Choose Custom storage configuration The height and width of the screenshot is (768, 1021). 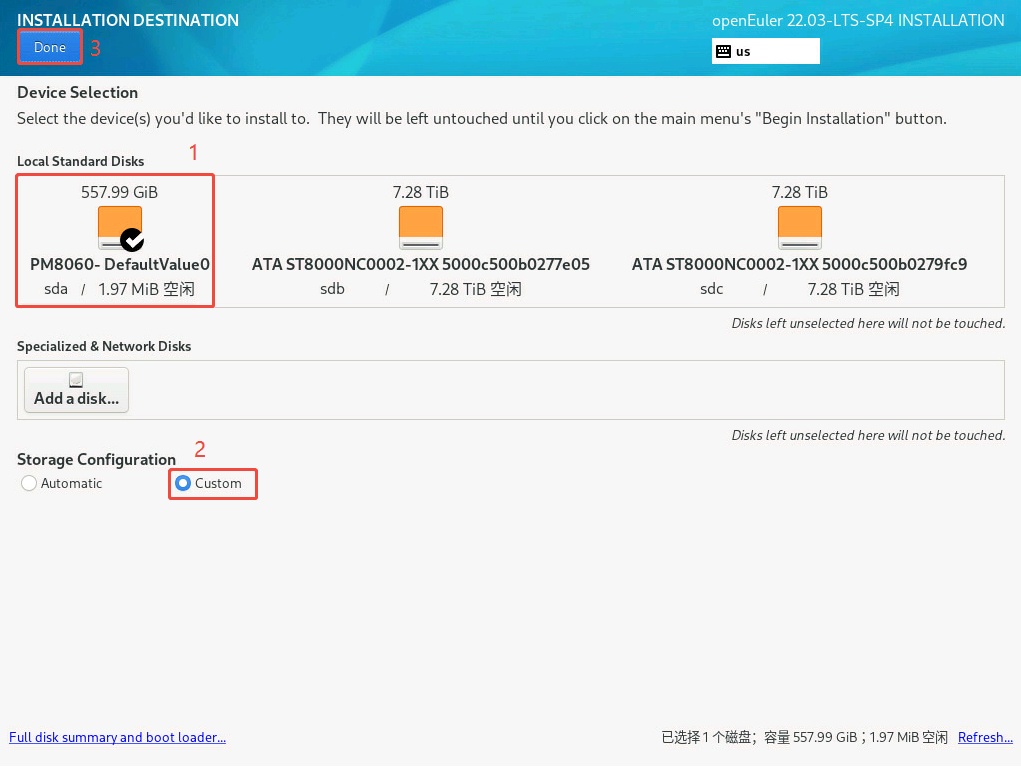(208, 483)
